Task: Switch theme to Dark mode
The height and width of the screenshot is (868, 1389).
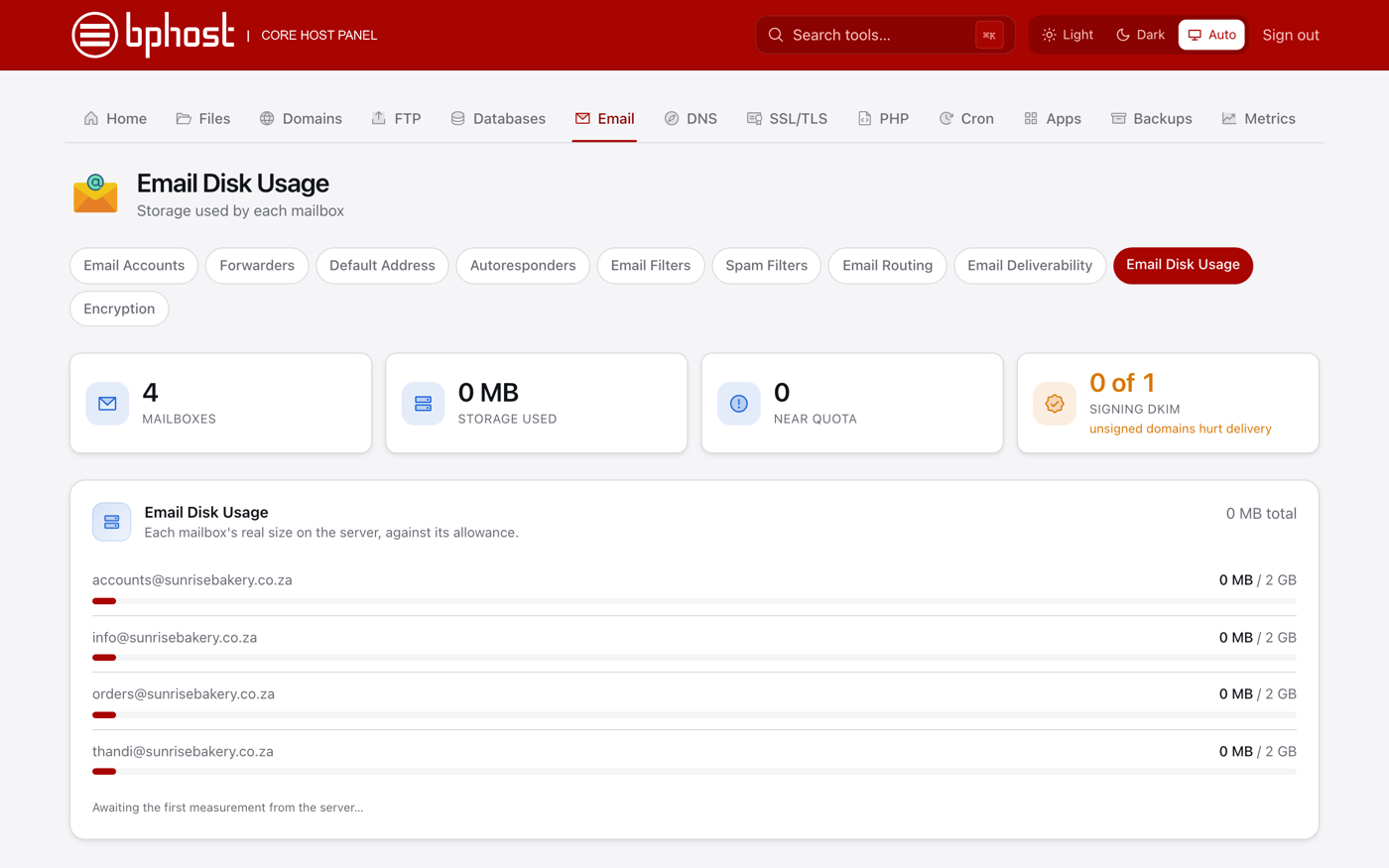Action: [1141, 35]
